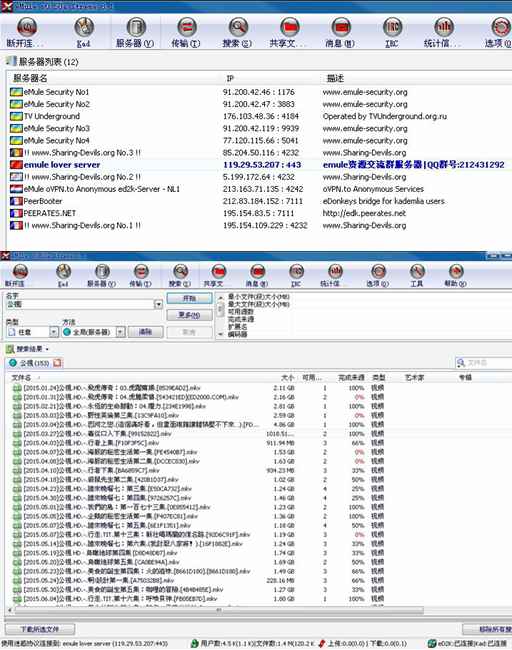Screen dimensions: 512x650
Task: Select server eMule Security No1
Action: [x=56, y=92]
